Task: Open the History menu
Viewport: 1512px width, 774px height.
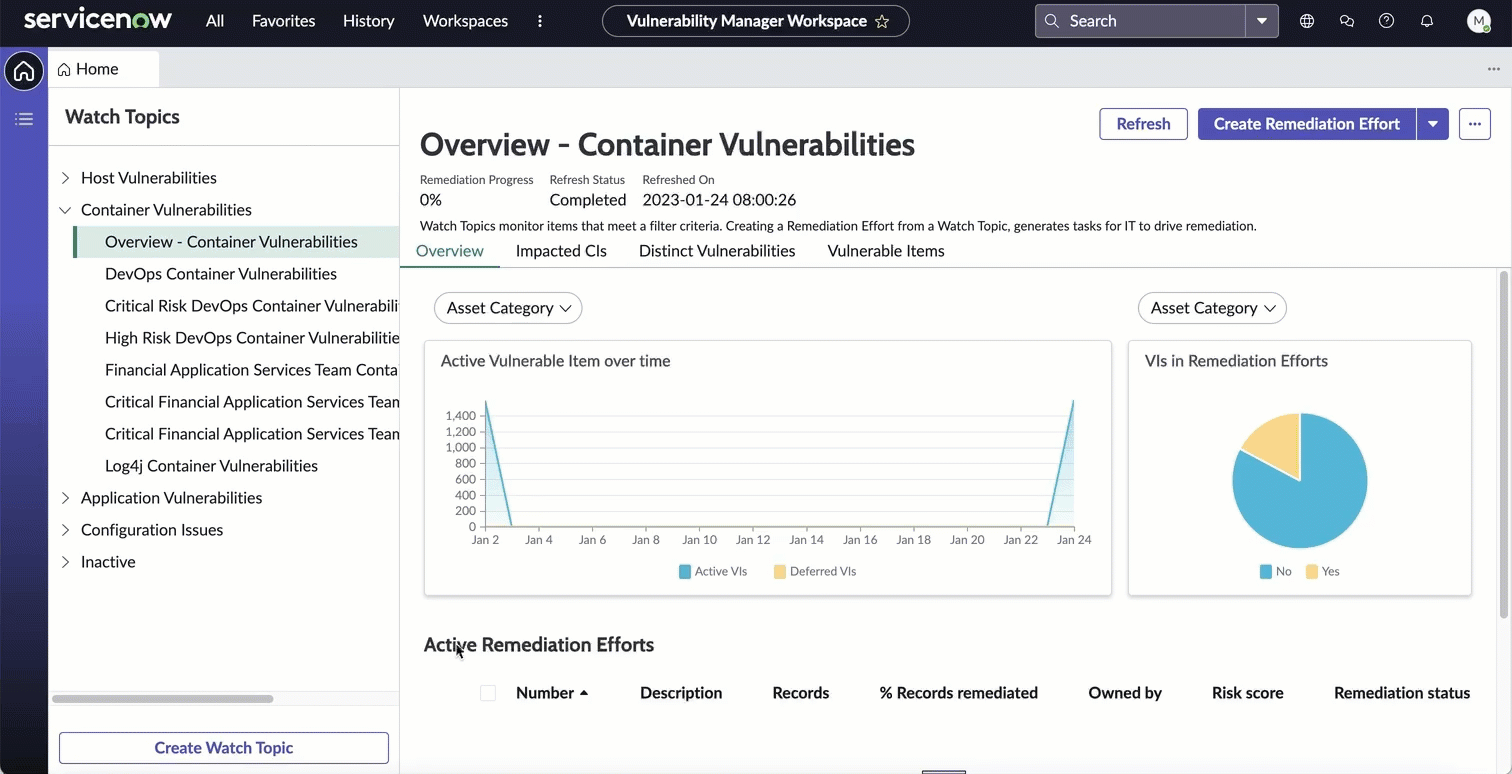Action: click(369, 21)
